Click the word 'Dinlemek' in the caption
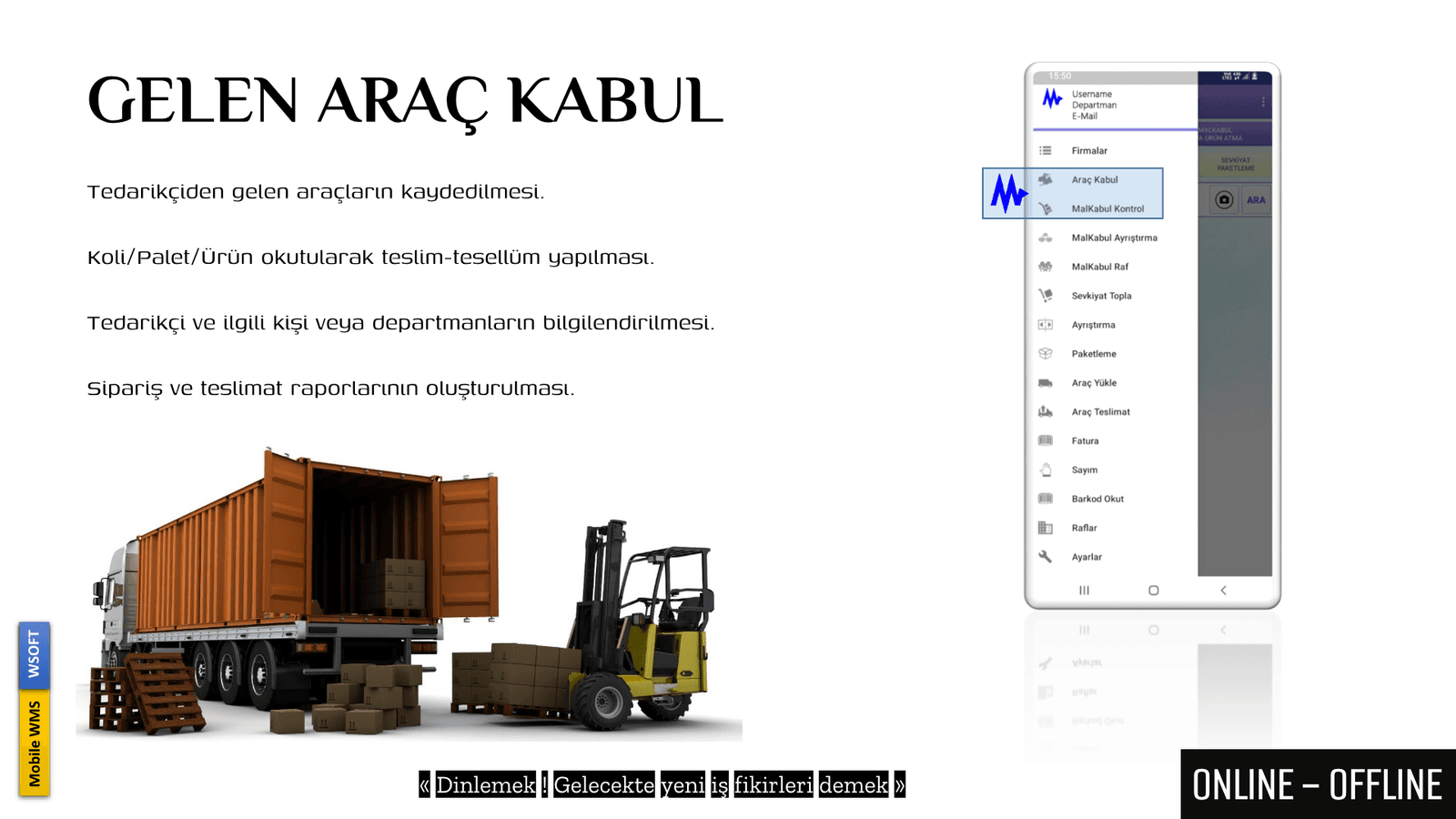1456x819 pixels. click(x=485, y=785)
